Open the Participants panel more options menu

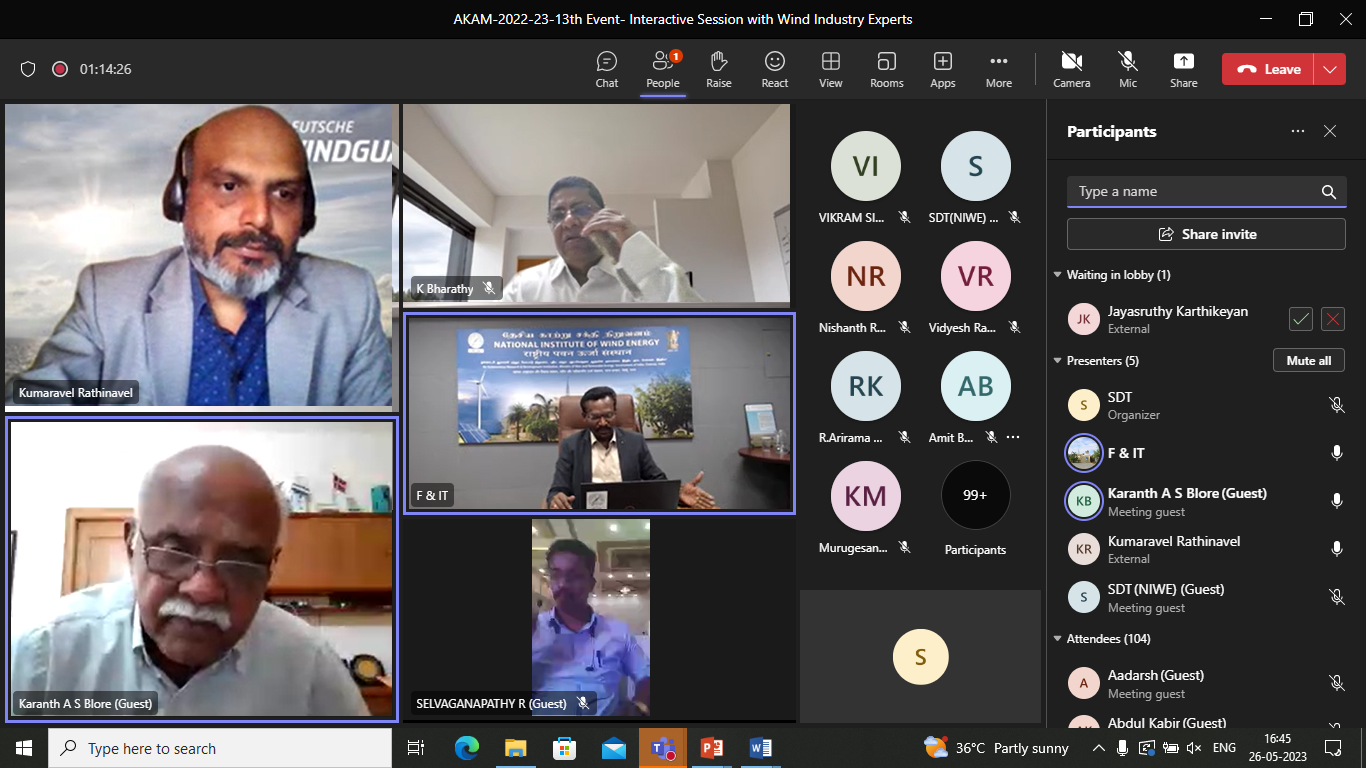(x=1297, y=131)
